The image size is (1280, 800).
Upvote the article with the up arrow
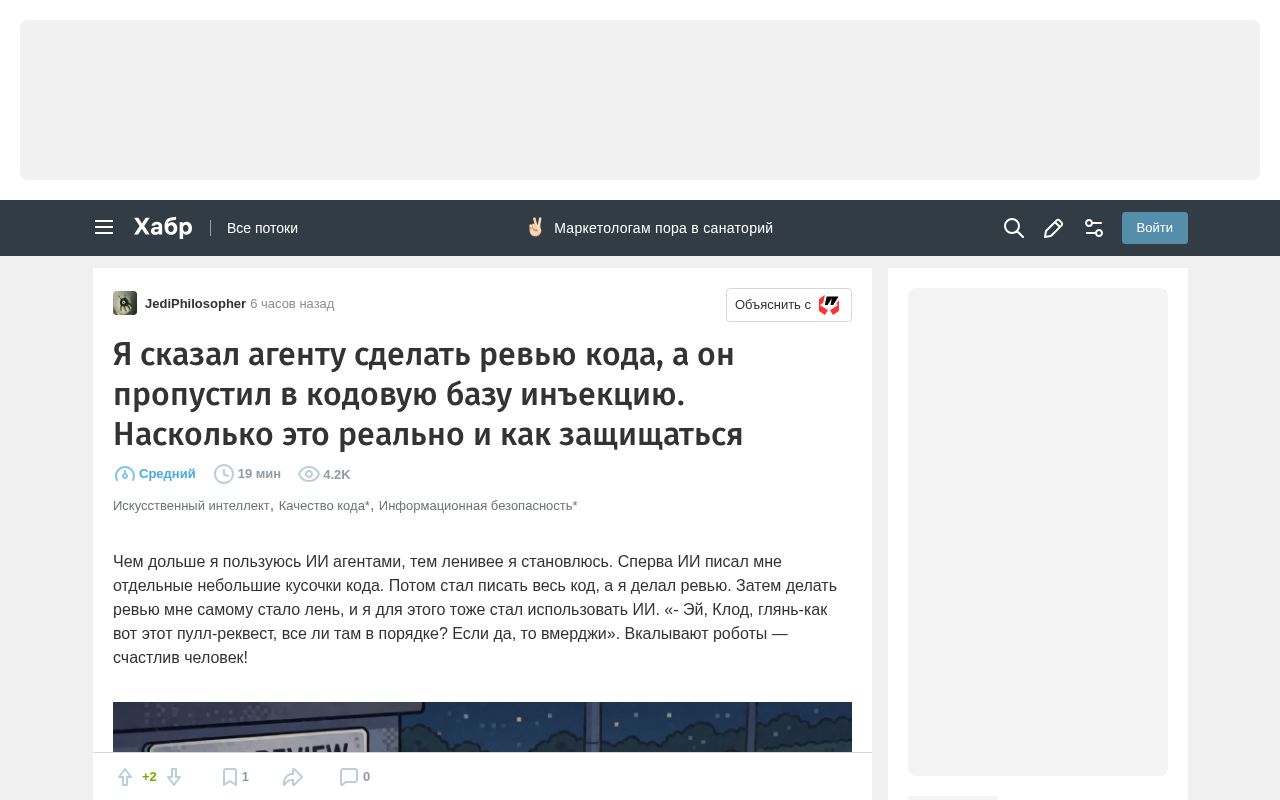[x=125, y=777]
